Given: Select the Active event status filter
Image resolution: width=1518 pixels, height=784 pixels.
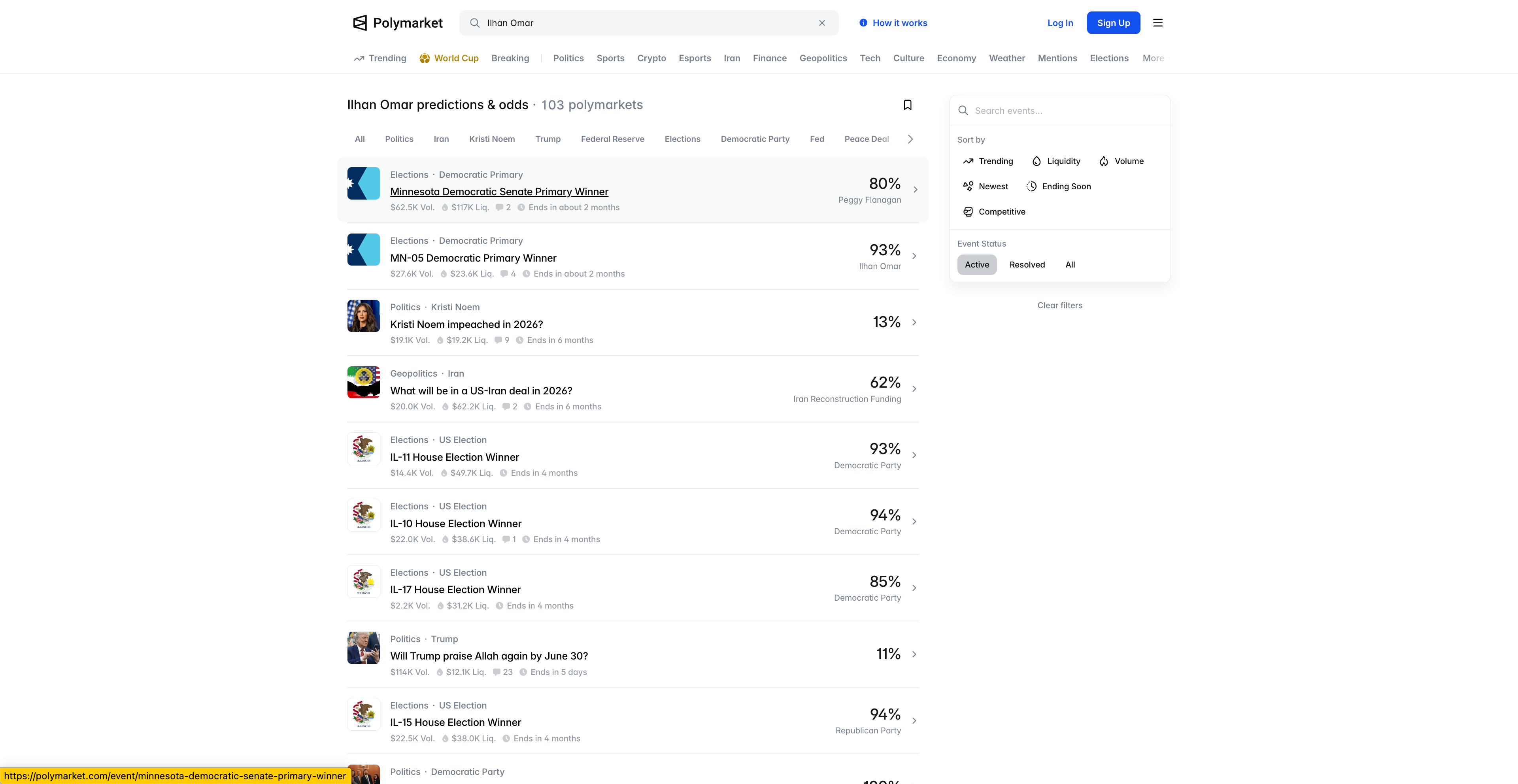Looking at the screenshot, I should [x=976, y=265].
